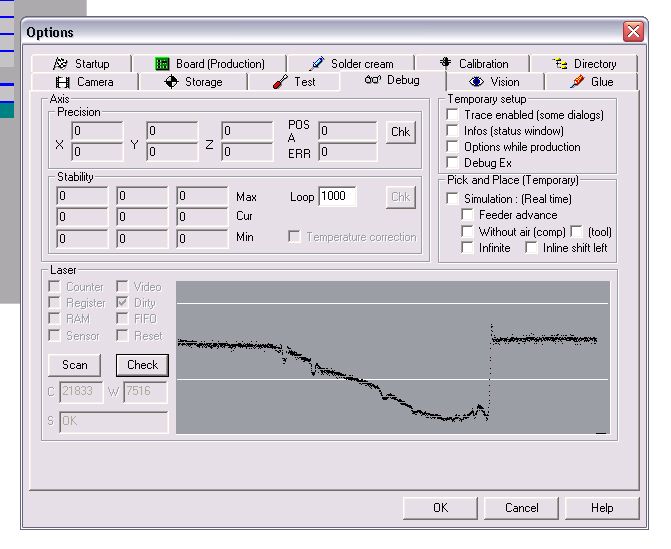The width and height of the screenshot is (671, 549).
Task: Select the Glue tab
Action: click(591, 82)
